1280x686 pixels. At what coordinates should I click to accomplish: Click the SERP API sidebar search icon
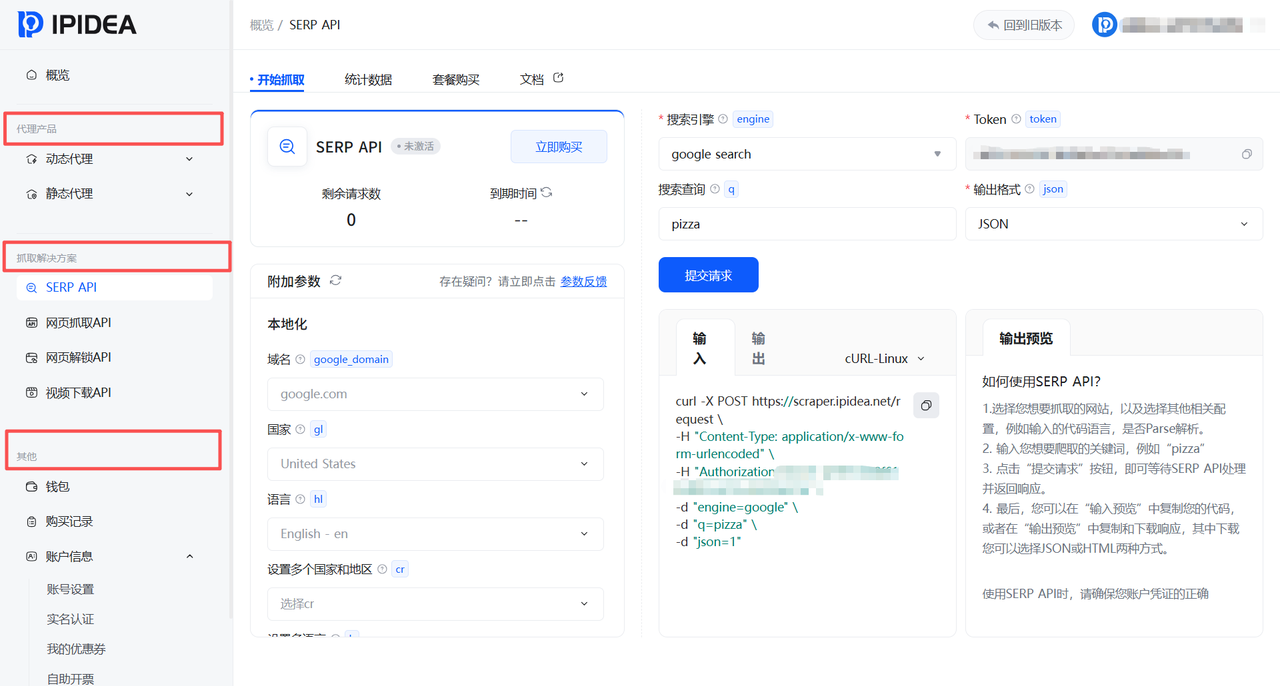tap(31, 287)
